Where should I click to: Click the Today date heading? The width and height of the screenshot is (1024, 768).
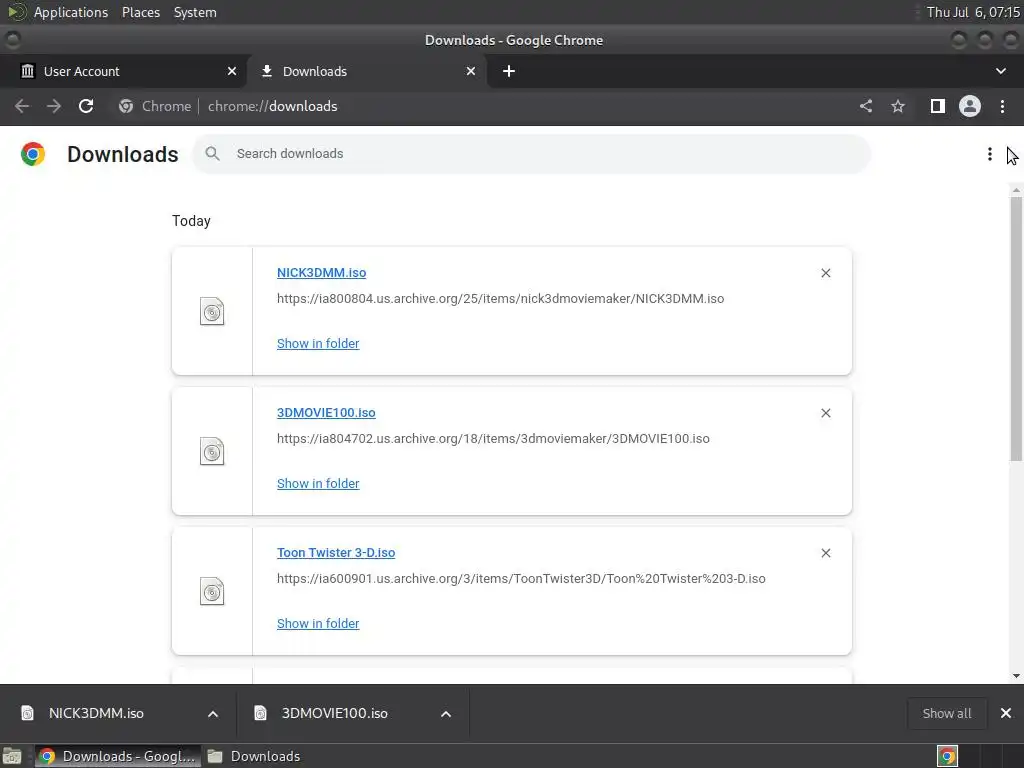191,221
